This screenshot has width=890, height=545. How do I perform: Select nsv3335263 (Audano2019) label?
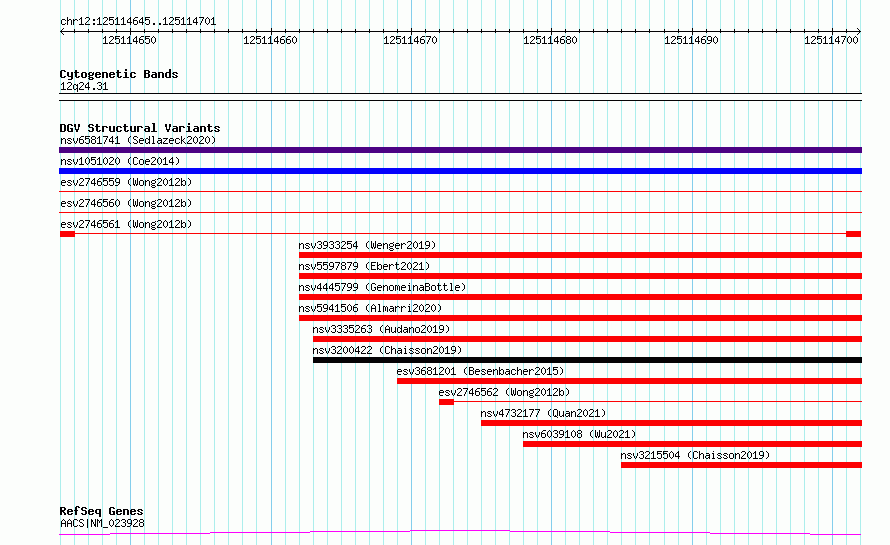[381, 329]
